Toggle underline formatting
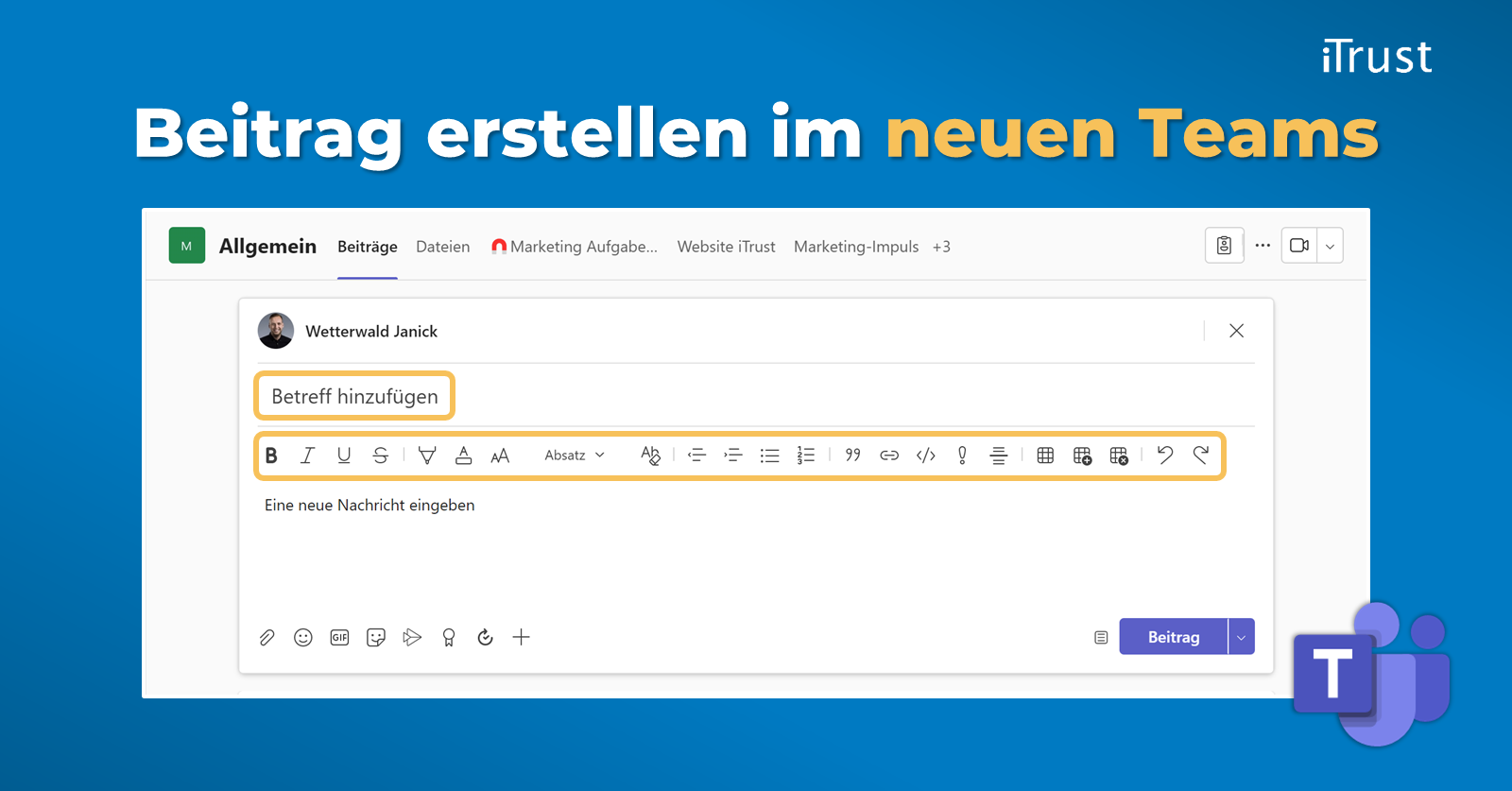1512x791 pixels. [x=344, y=456]
